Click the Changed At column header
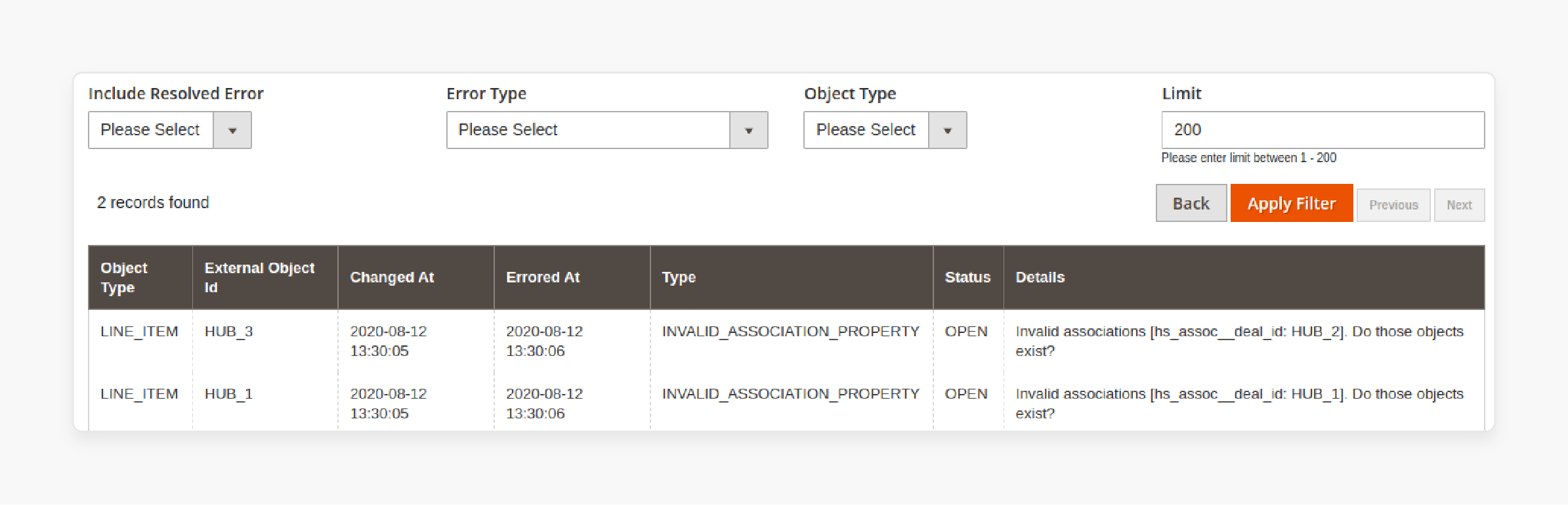Screen dimensions: 1568x505 (x=416, y=278)
